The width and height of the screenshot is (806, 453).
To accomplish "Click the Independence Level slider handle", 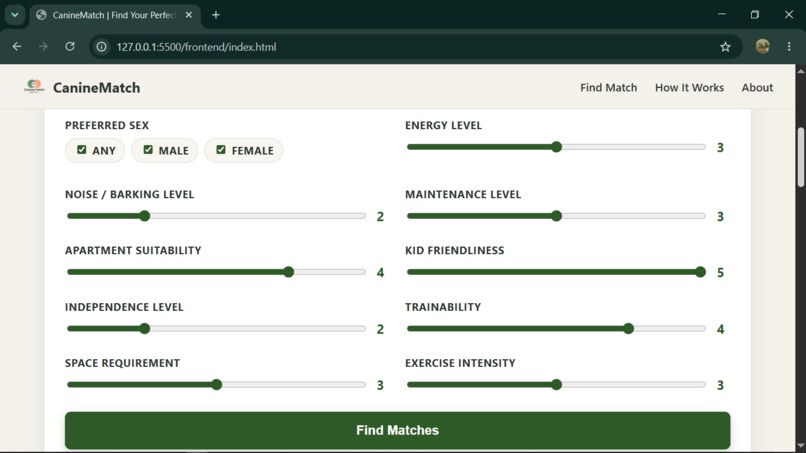I will click(144, 329).
